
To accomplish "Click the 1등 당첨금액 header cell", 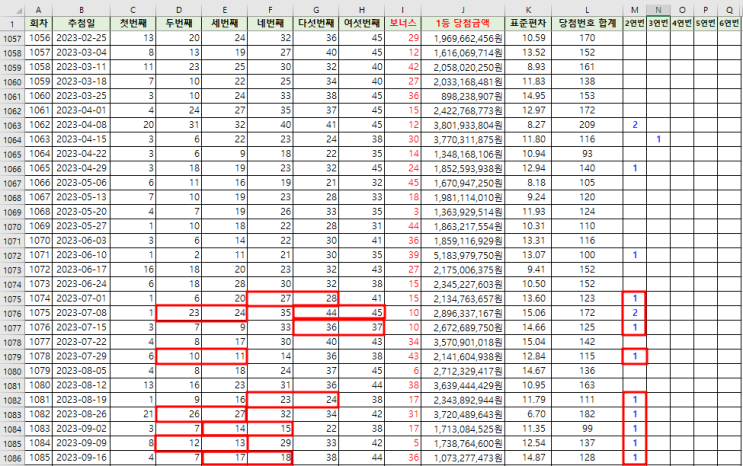I will [x=463, y=23].
